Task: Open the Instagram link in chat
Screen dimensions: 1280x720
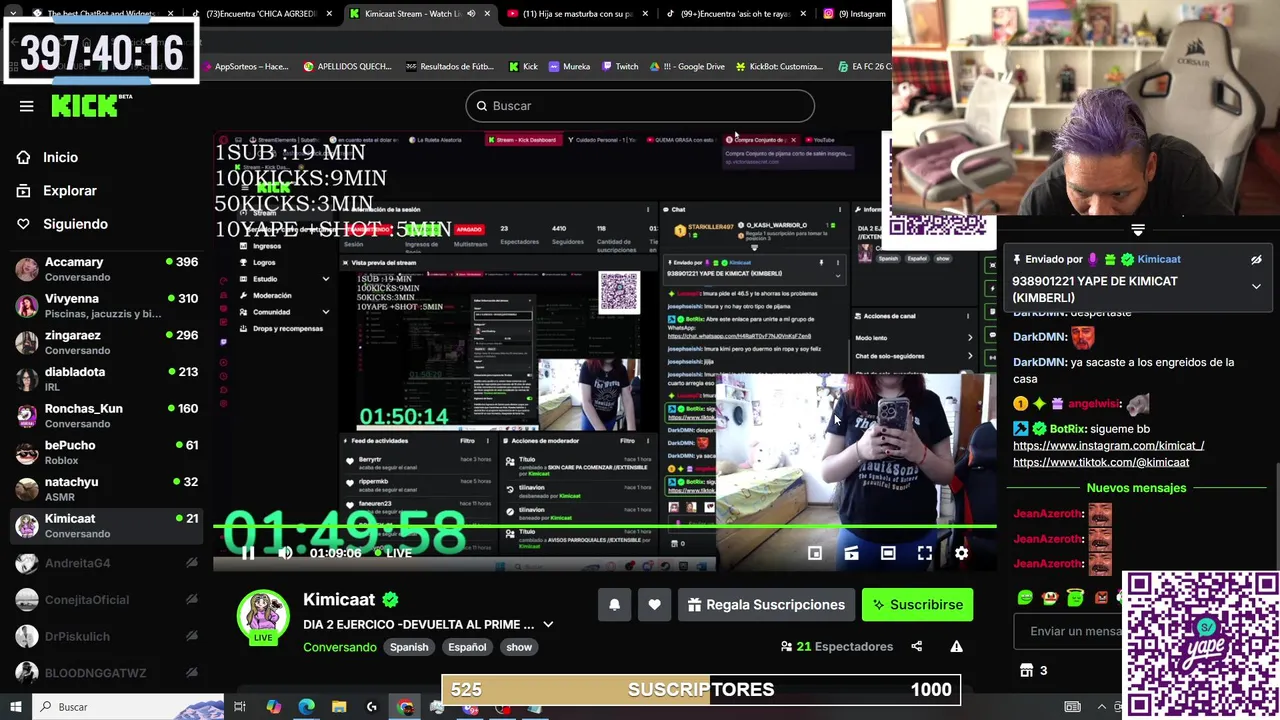Action: coord(1108,446)
